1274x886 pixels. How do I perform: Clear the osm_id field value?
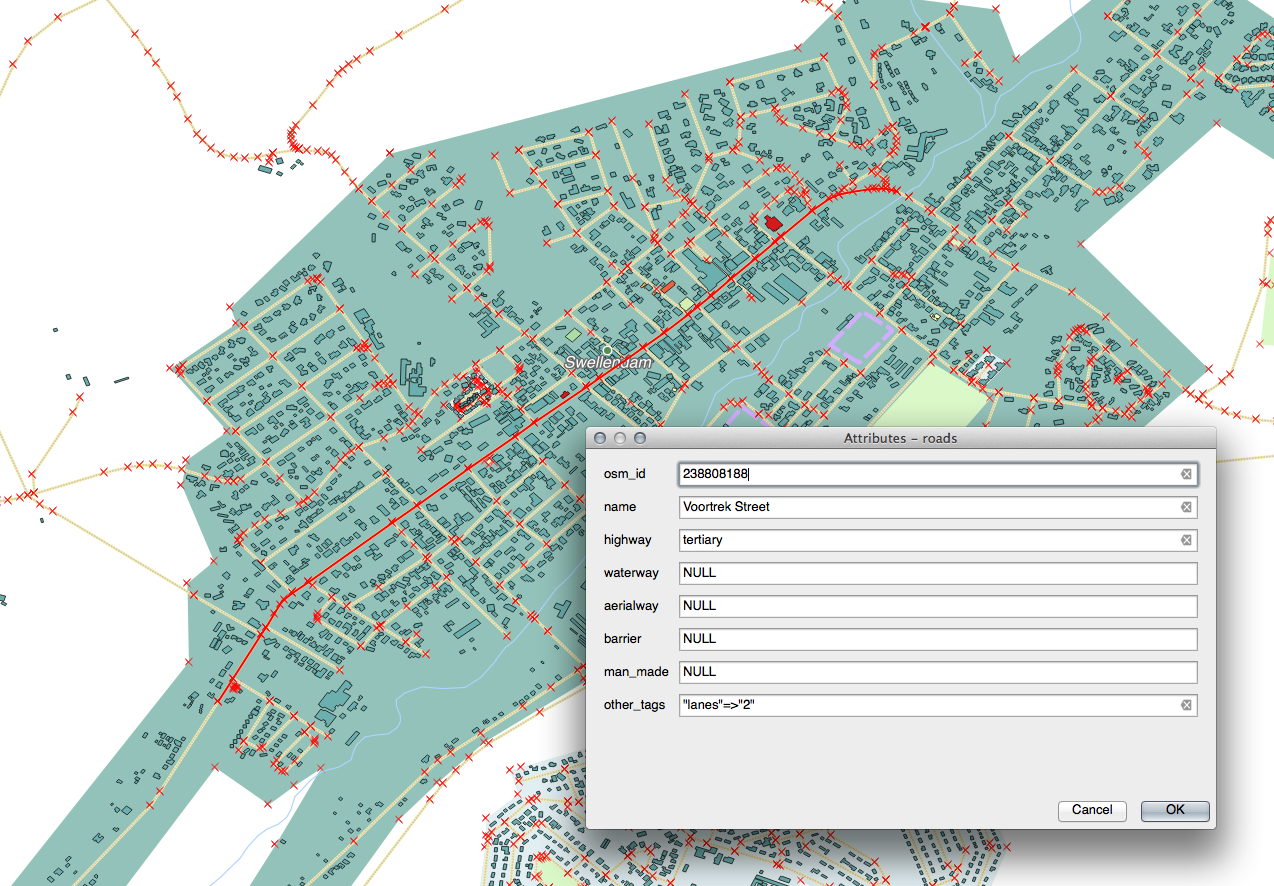[1186, 474]
